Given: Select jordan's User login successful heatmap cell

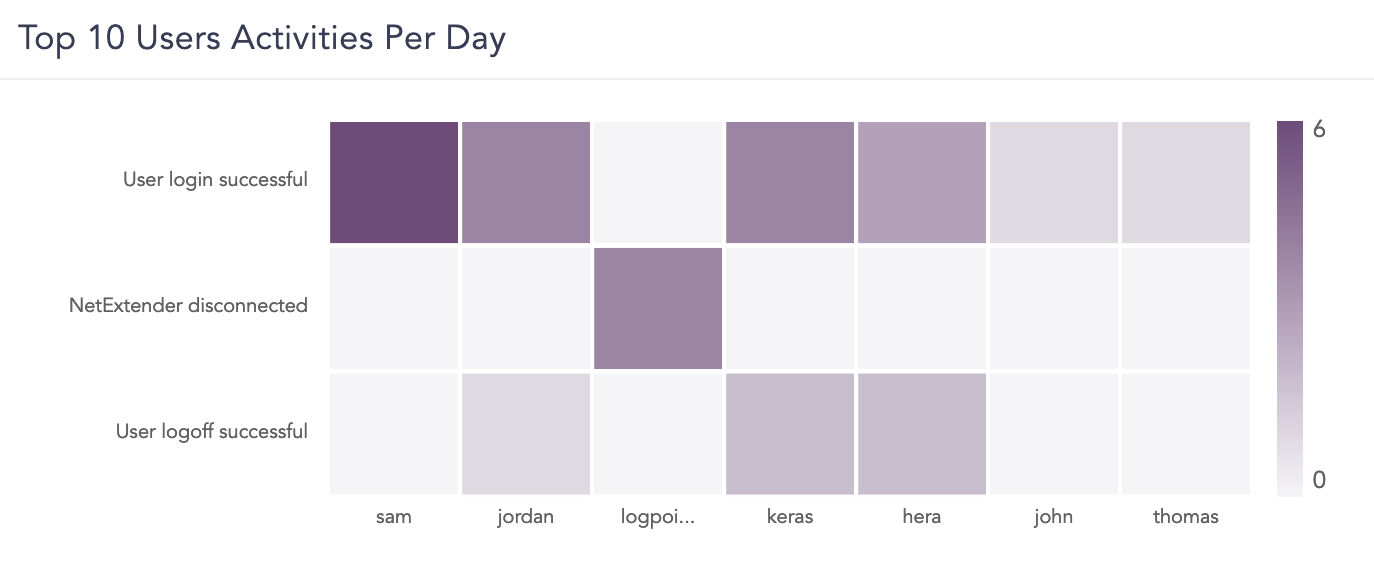Looking at the screenshot, I should click(x=526, y=182).
